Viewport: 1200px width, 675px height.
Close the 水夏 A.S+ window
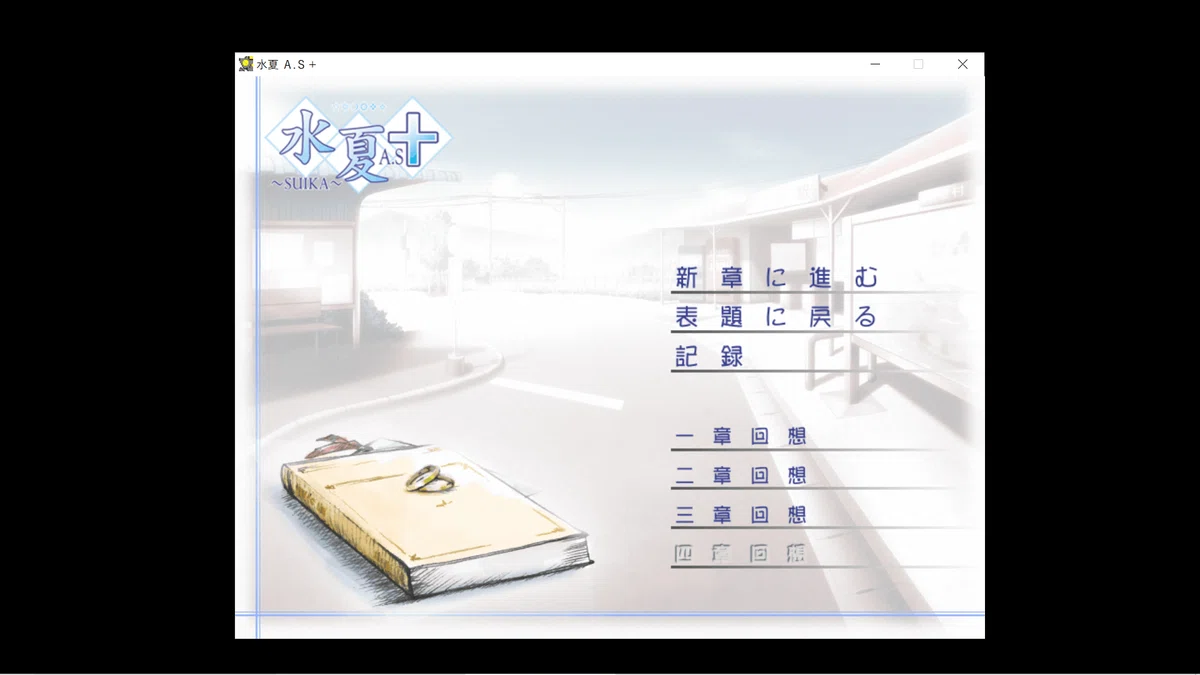click(962, 64)
